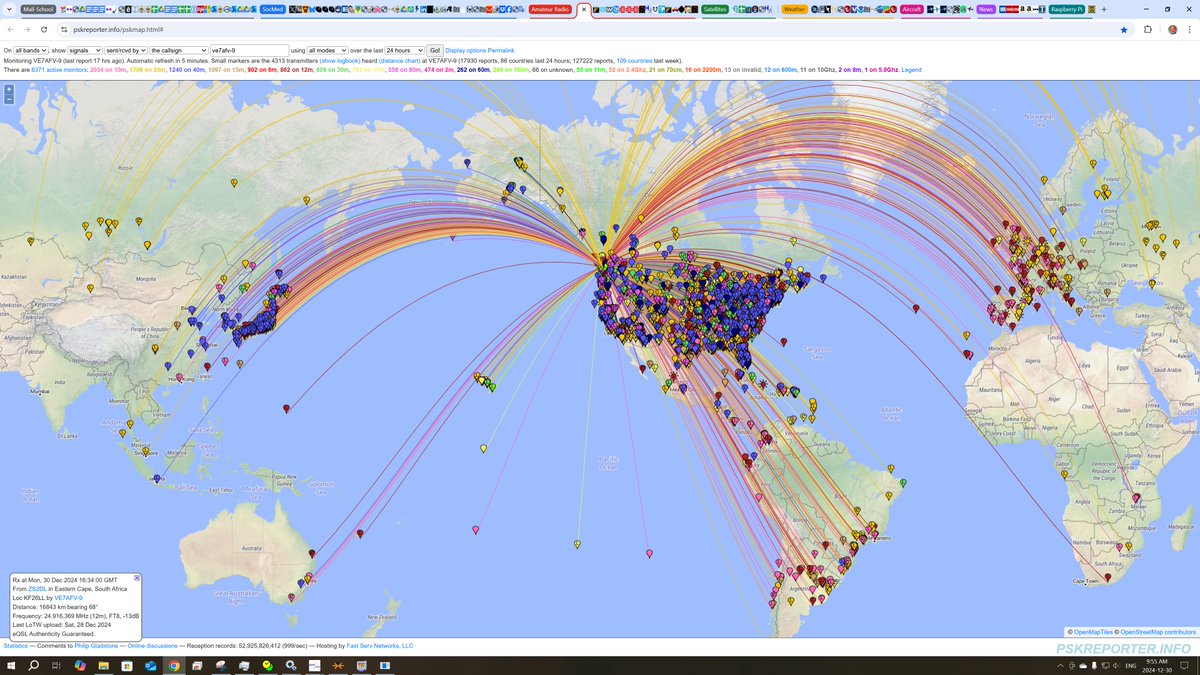
Task: Click the browser address bar URL
Action: [x=118, y=30]
